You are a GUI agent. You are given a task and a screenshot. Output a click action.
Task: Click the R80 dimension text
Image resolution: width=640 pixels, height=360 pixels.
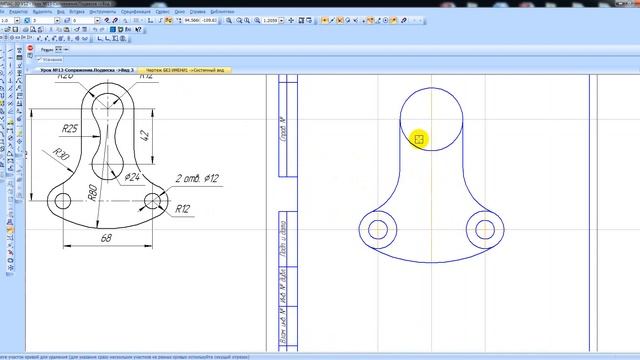[x=93, y=193]
